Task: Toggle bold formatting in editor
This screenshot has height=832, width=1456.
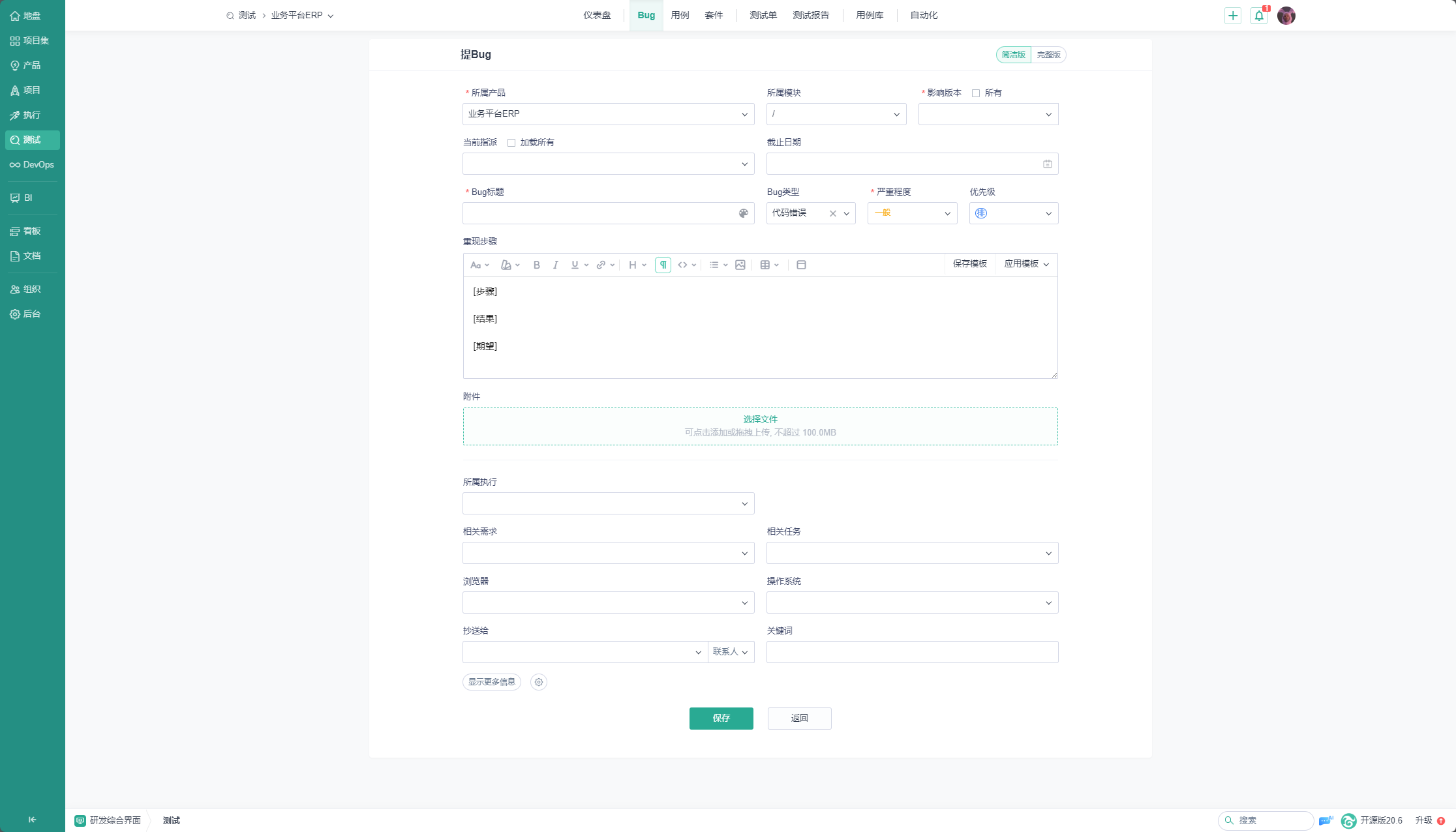Action: [536, 265]
